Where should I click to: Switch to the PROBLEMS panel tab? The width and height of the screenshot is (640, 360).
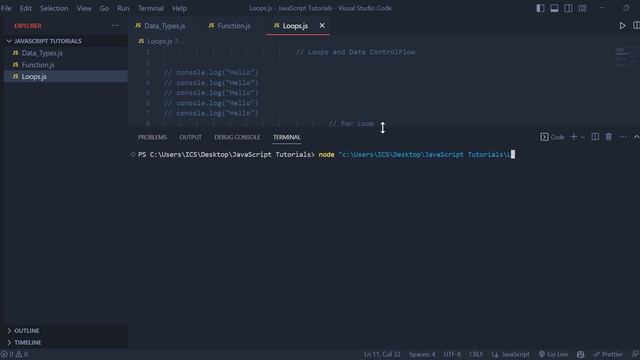point(152,137)
